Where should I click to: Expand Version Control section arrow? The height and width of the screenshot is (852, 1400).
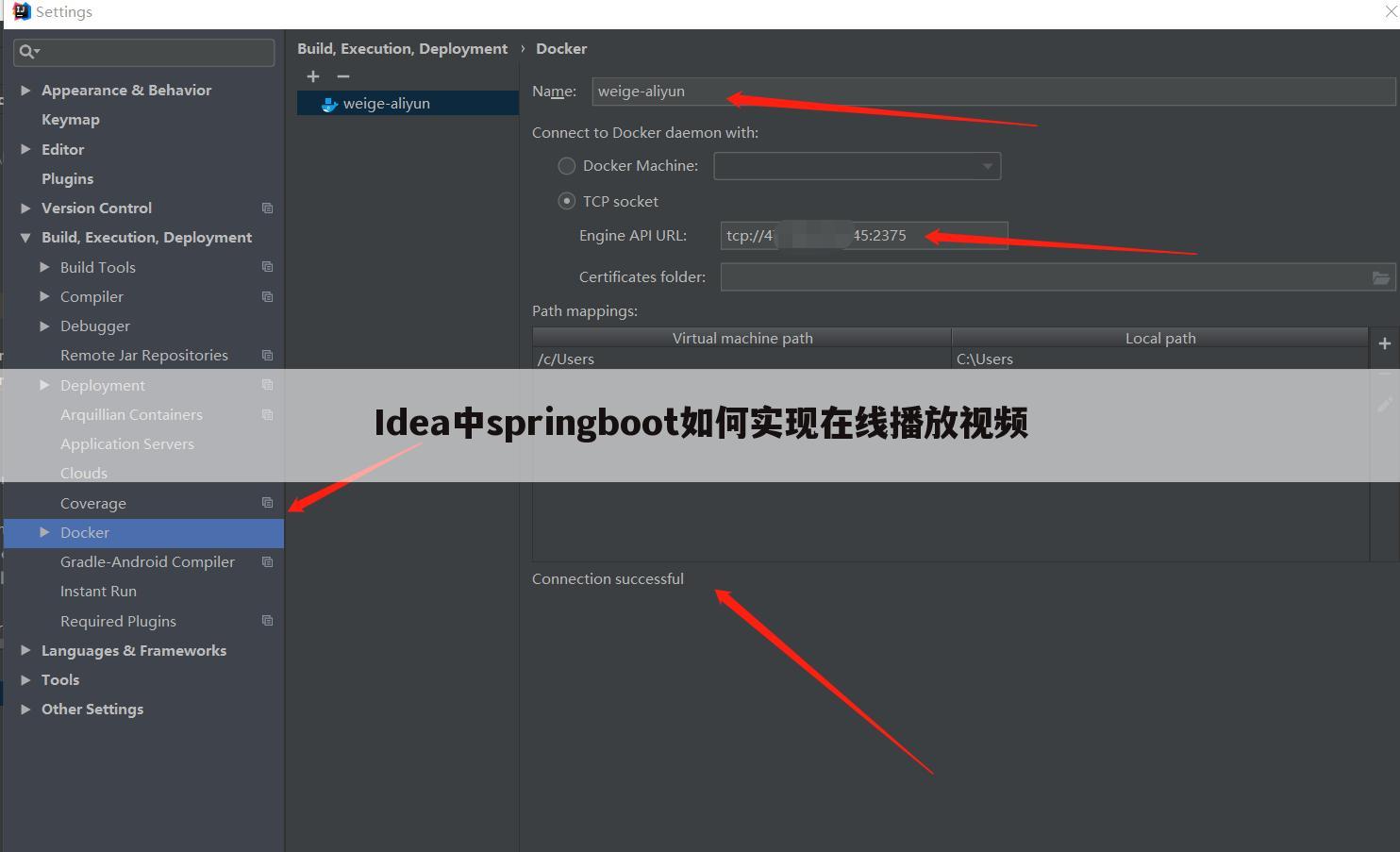pos(25,208)
